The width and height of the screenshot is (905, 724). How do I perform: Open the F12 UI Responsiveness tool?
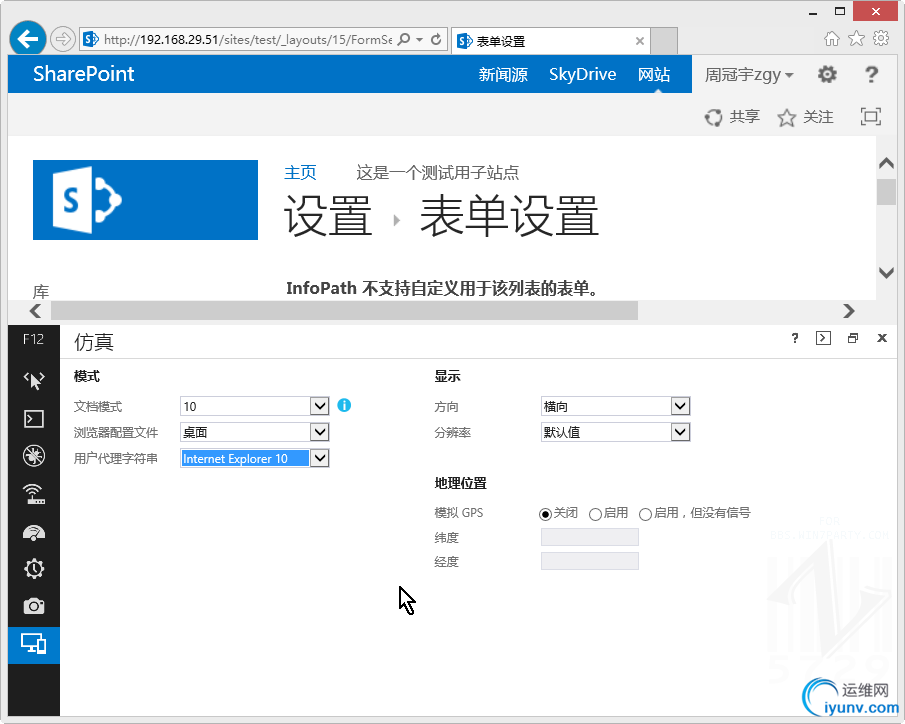point(33,532)
